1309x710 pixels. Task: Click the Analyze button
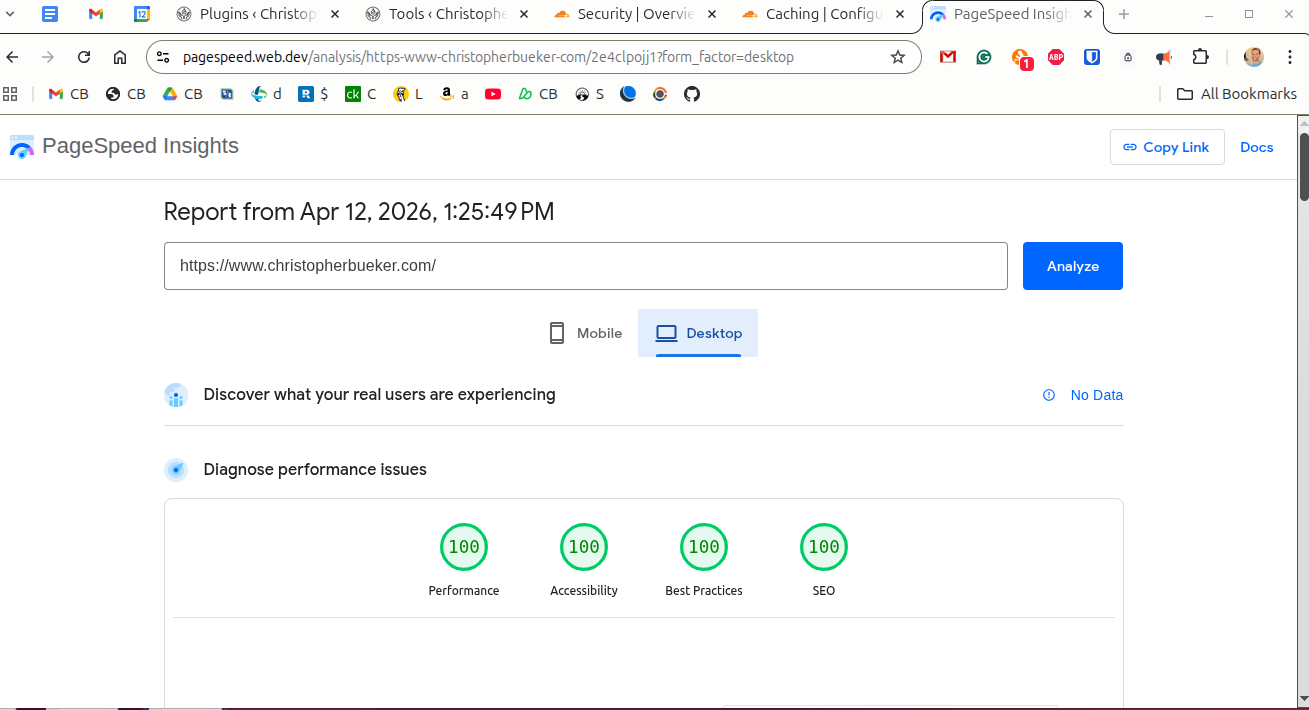pyautogui.click(x=1072, y=265)
